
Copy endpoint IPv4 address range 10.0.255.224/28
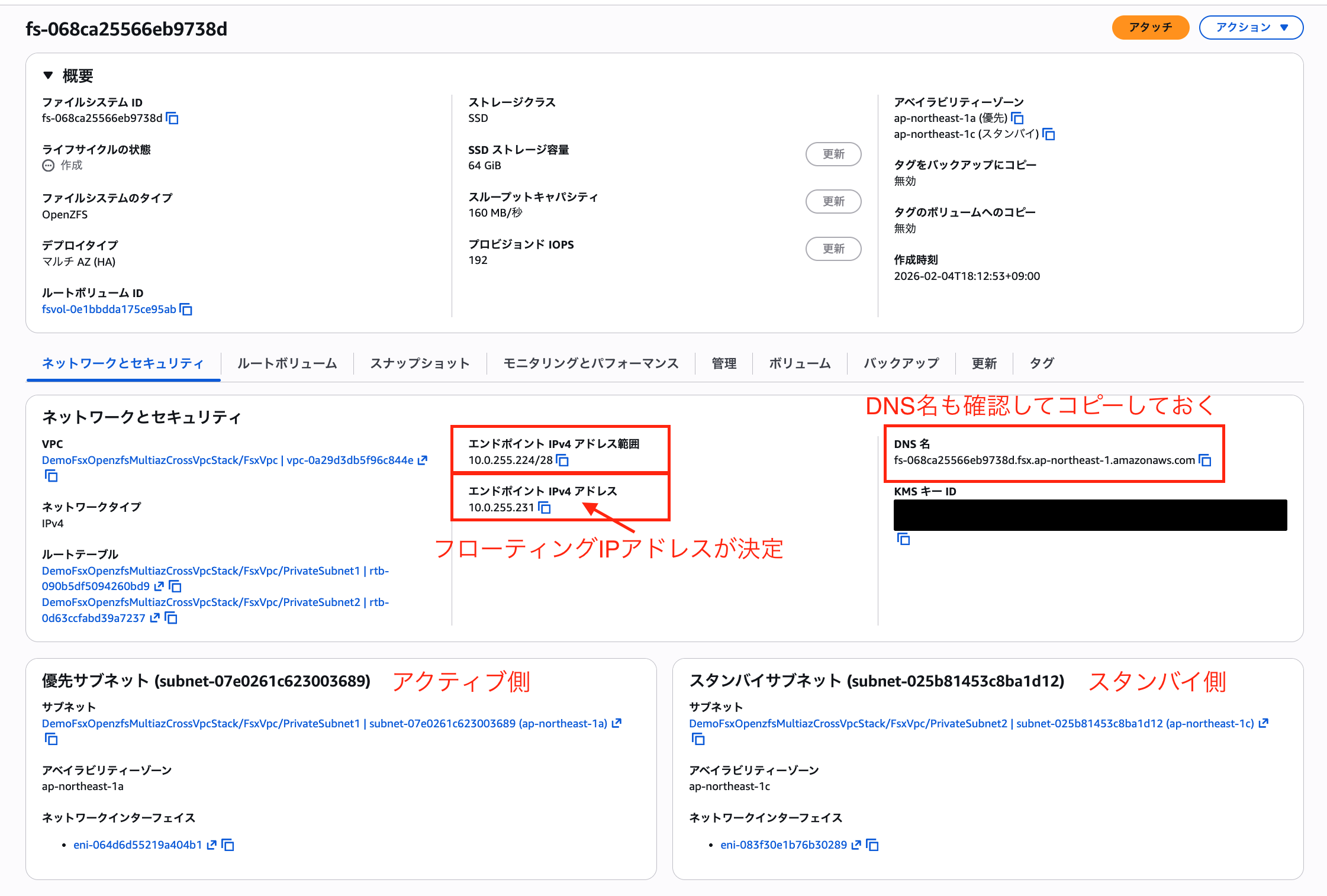(x=562, y=460)
